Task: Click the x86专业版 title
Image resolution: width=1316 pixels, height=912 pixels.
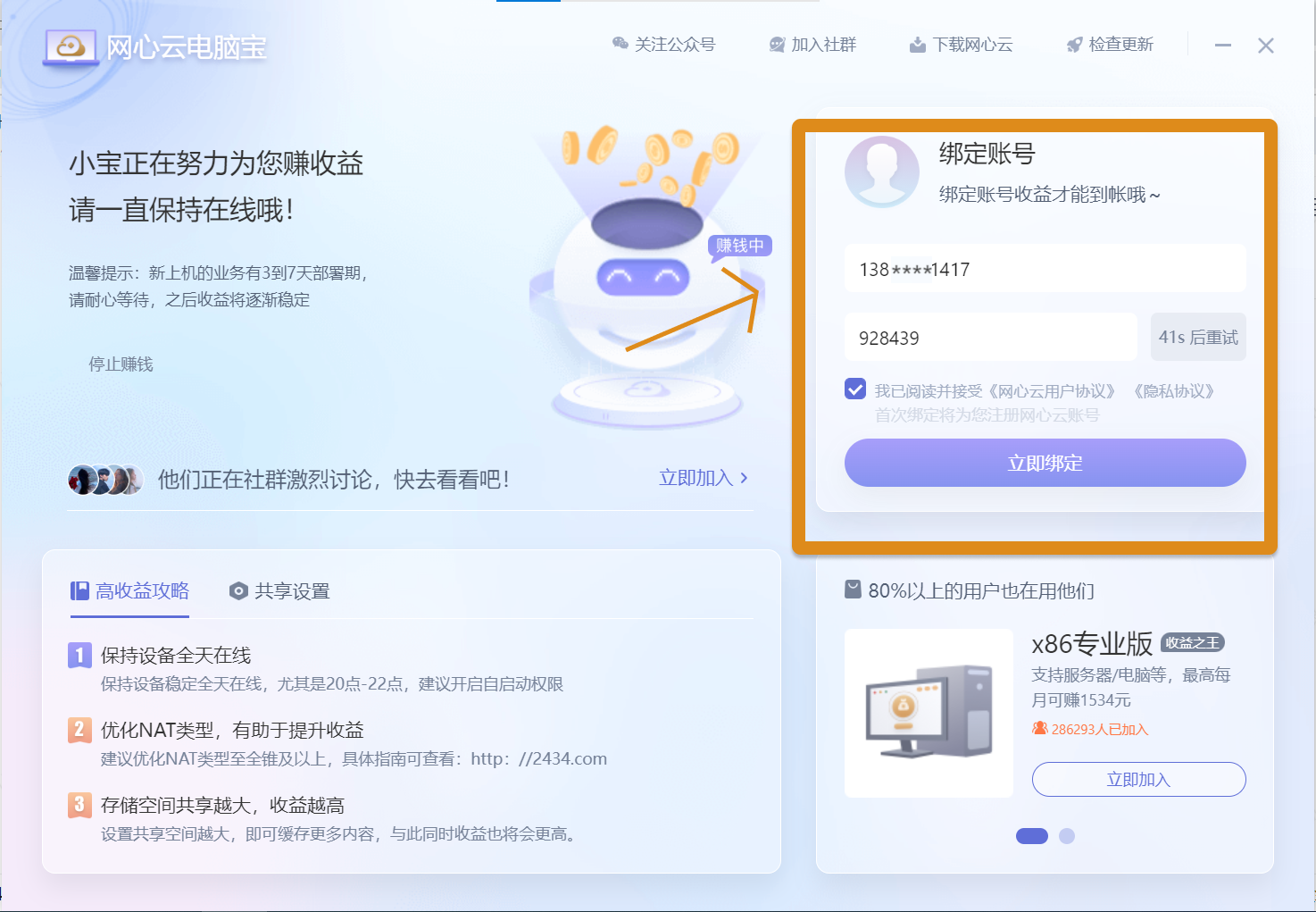Action: (x=1092, y=643)
